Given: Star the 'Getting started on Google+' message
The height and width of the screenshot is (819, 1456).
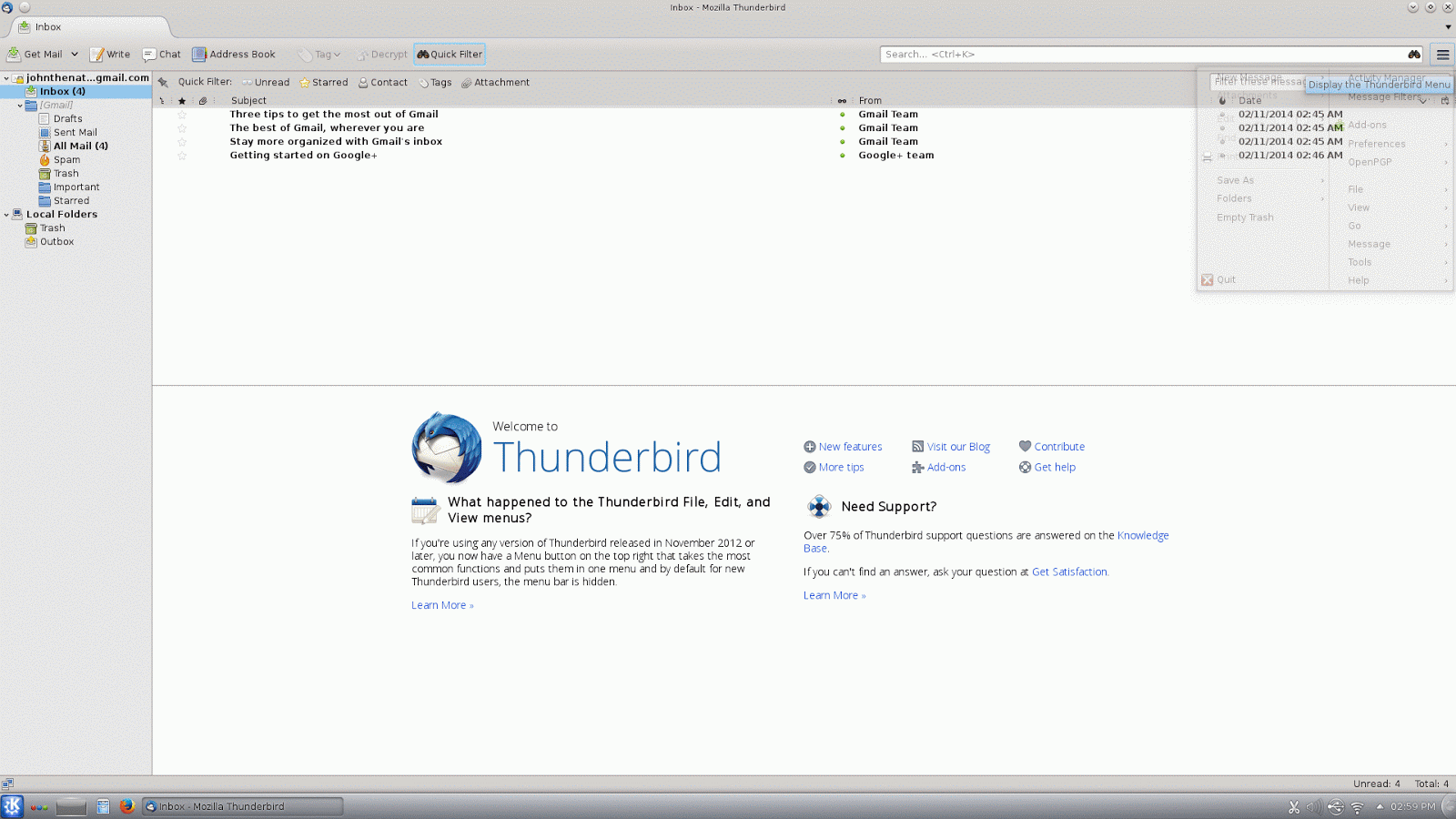Looking at the screenshot, I should click(182, 156).
